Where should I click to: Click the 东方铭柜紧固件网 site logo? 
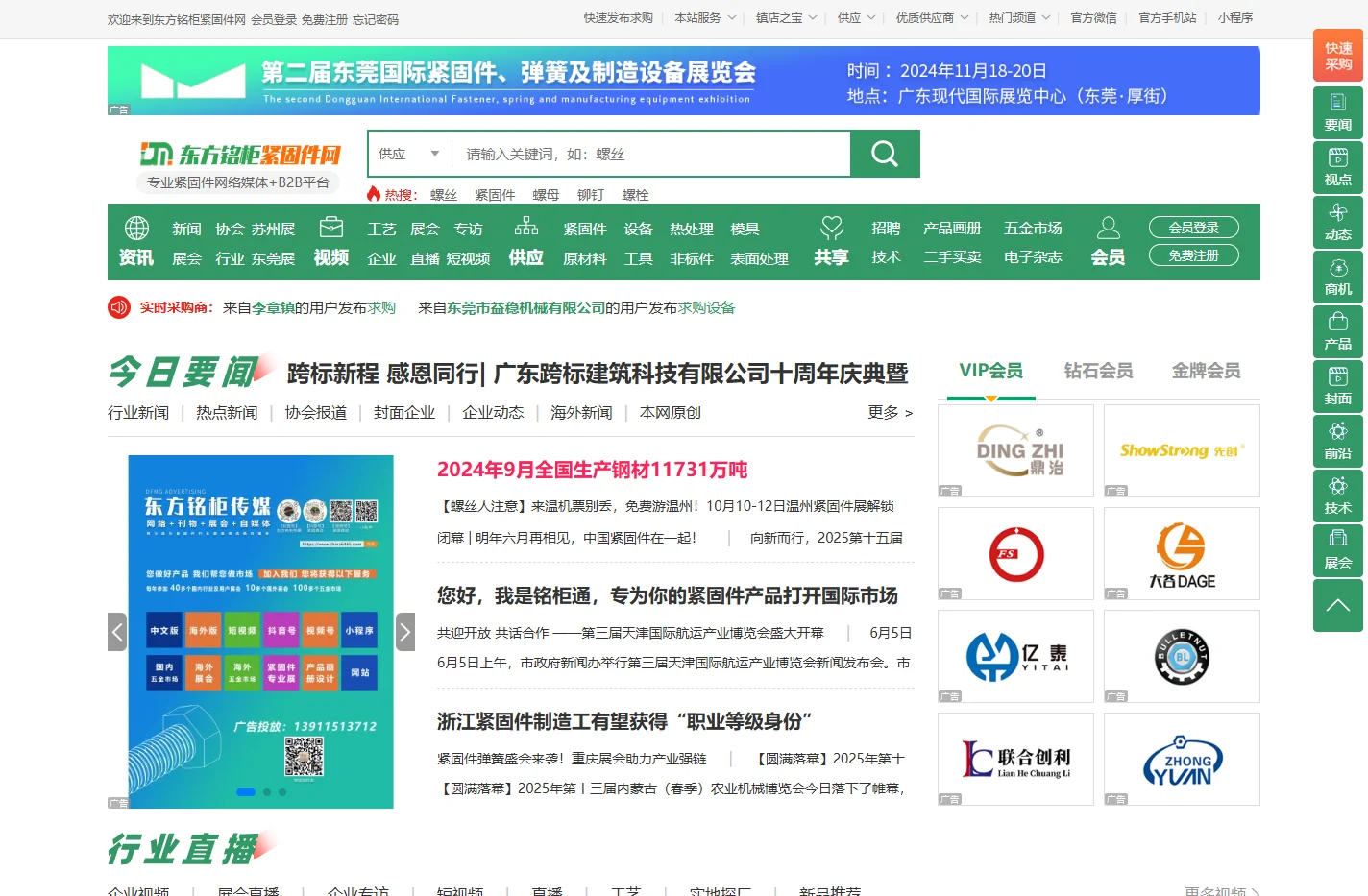[x=240, y=154]
